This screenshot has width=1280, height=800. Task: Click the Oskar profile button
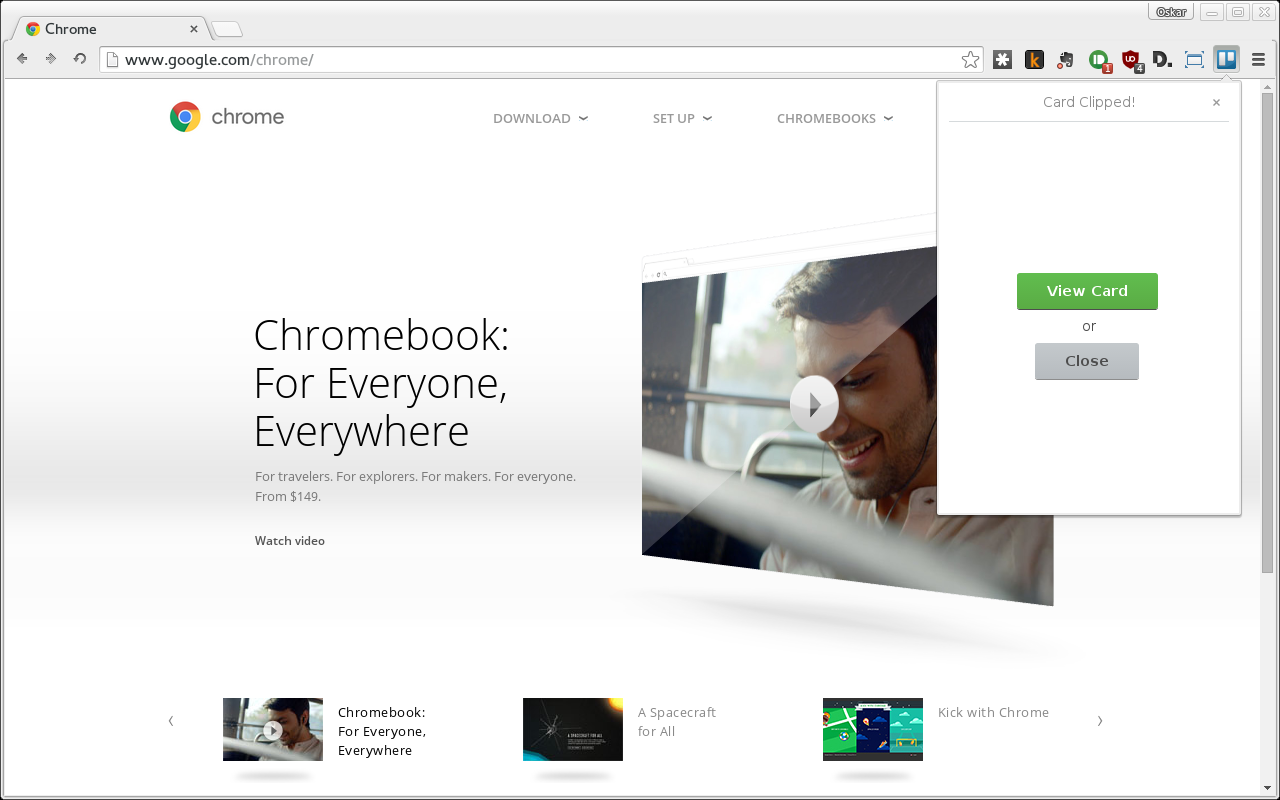pyautogui.click(x=1171, y=12)
